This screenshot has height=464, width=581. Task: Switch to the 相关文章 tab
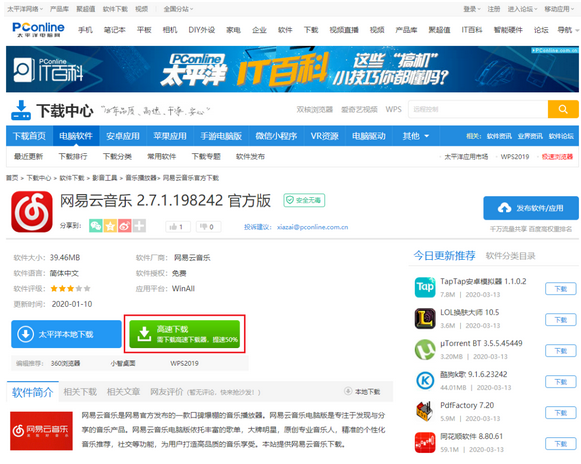[123, 392]
